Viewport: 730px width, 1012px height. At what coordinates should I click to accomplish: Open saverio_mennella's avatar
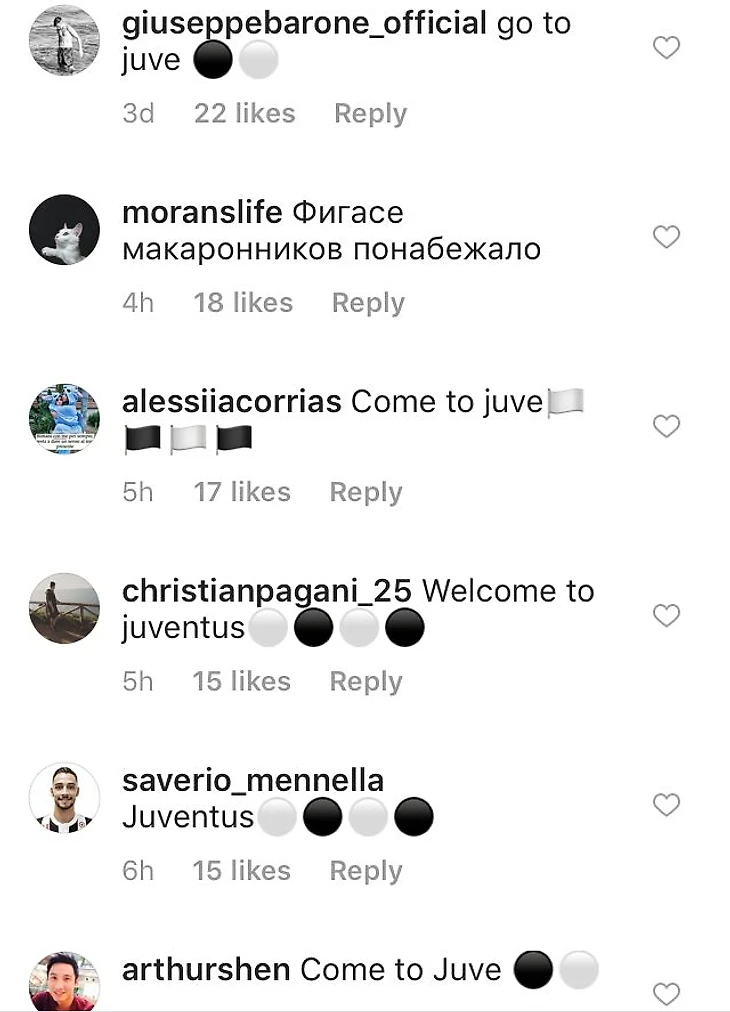click(x=65, y=798)
